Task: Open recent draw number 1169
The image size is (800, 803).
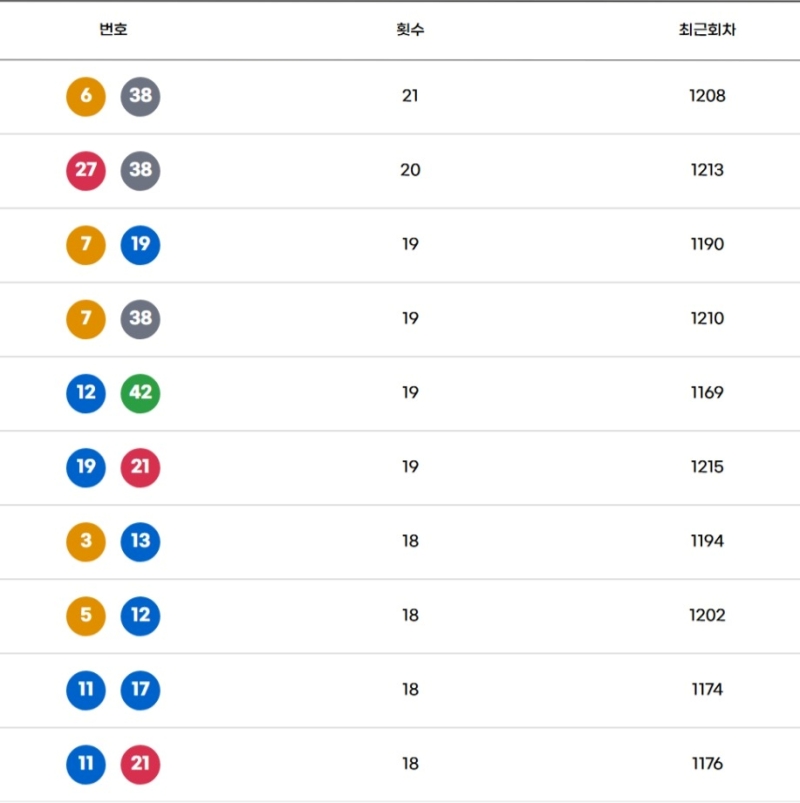Action: 707,393
